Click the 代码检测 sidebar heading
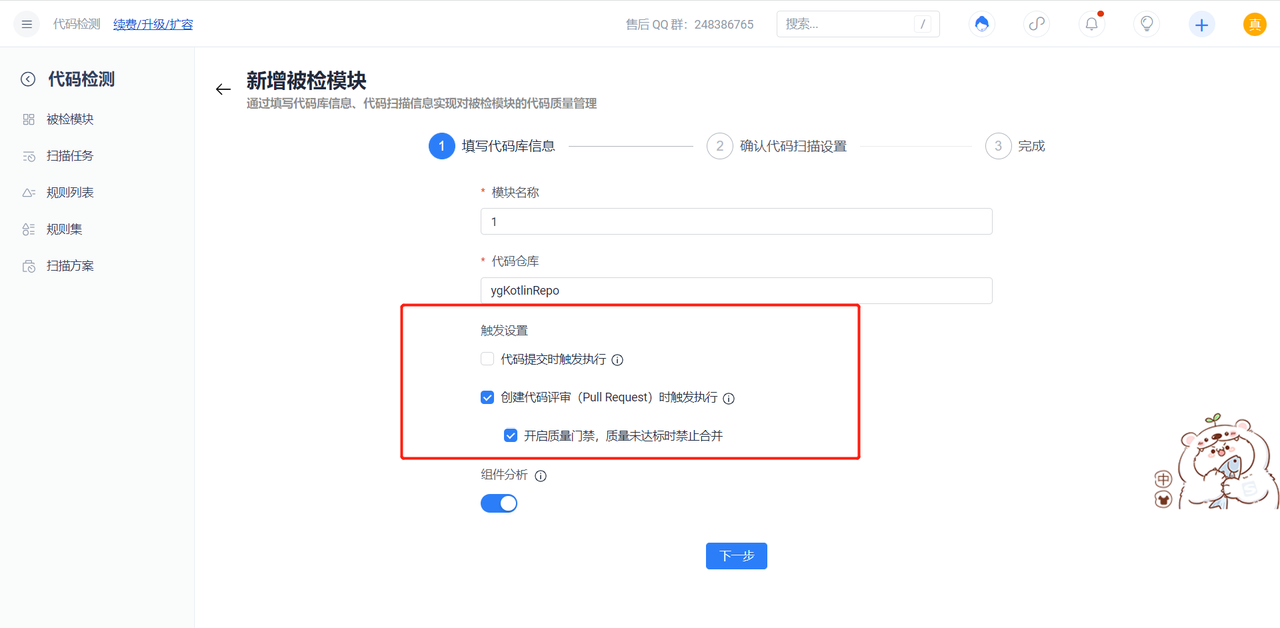 (81, 79)
